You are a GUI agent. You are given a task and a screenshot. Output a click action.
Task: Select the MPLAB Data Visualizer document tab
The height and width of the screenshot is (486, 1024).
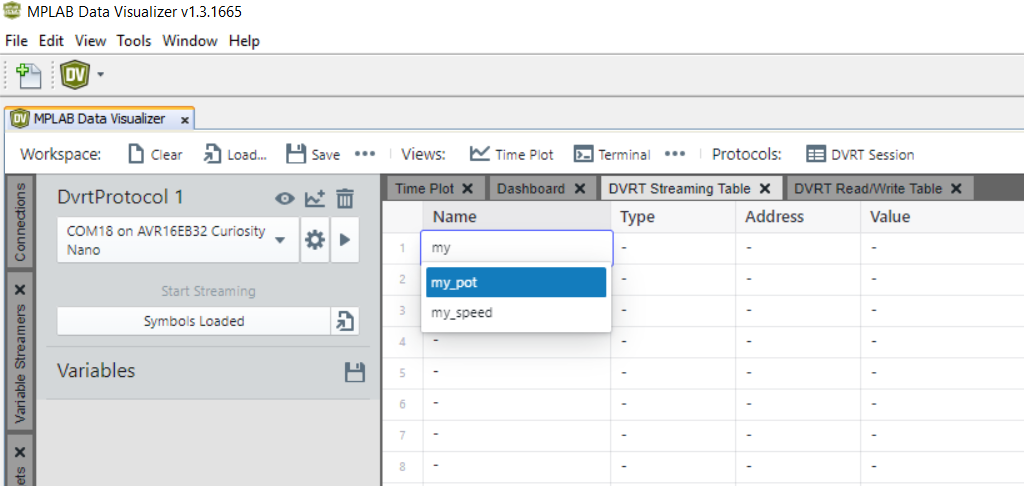click(98, 119)
